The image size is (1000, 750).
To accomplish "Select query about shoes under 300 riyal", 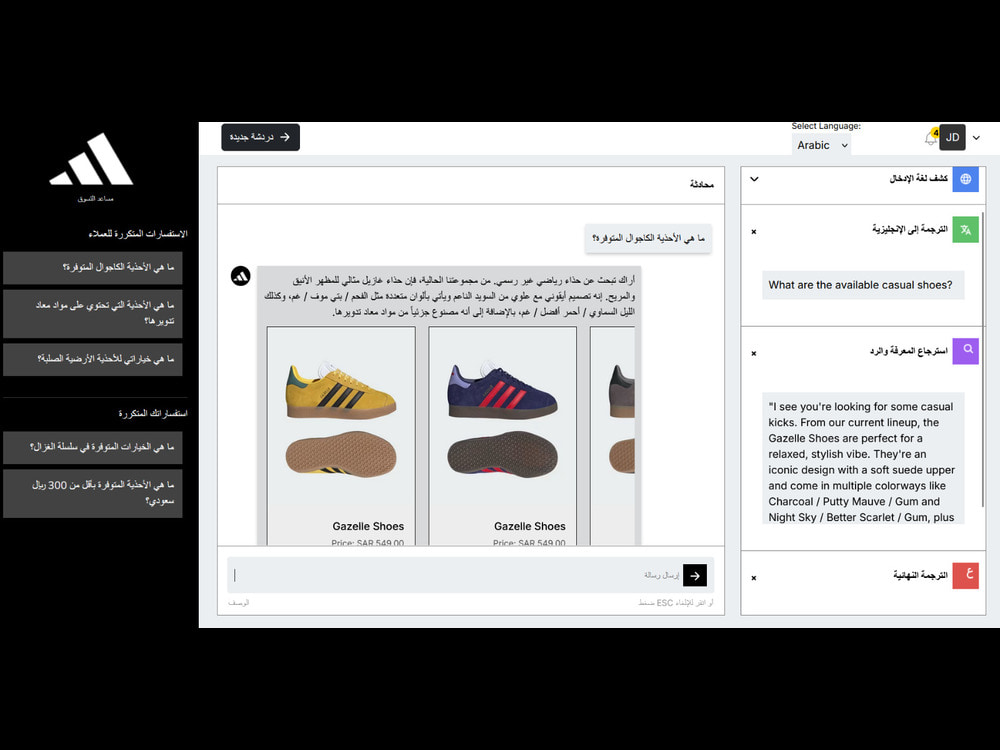I will pos(92,493).
